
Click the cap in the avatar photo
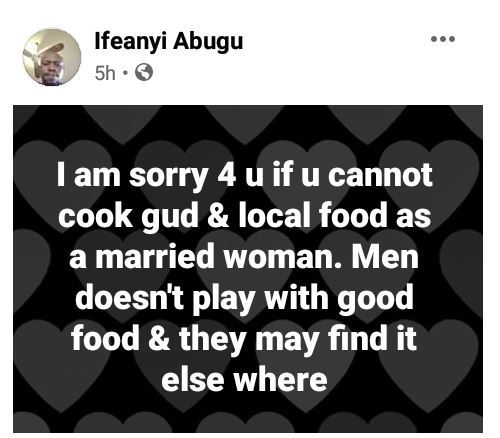(x=51, y=48)
